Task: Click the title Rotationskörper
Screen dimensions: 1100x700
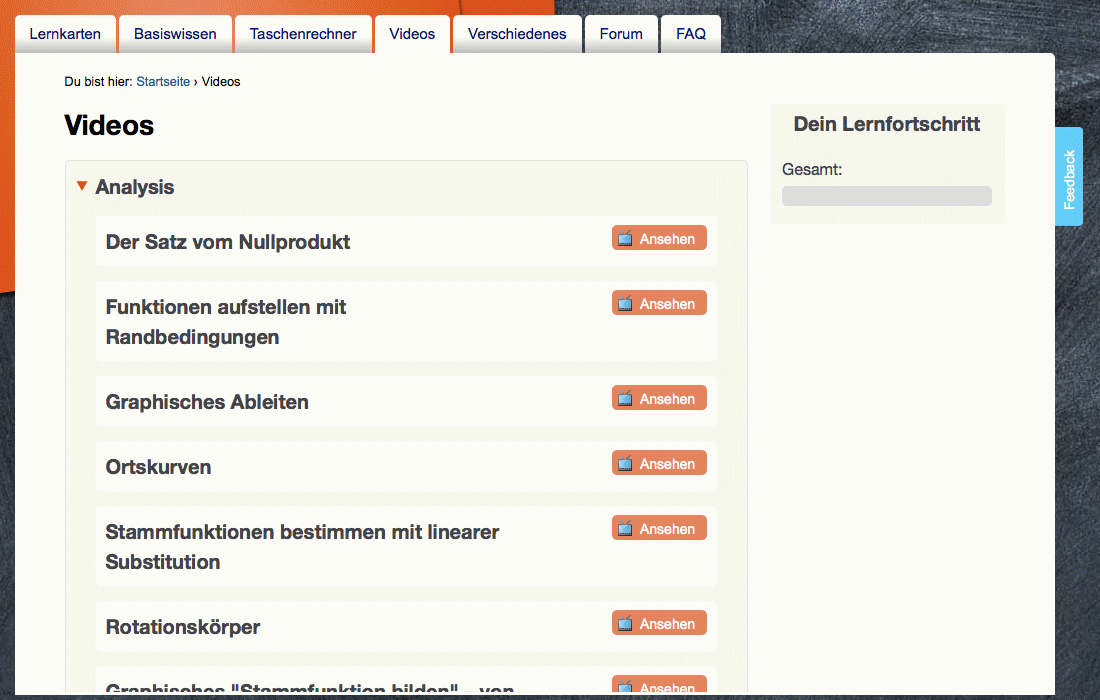Action: tap(182, 627)
